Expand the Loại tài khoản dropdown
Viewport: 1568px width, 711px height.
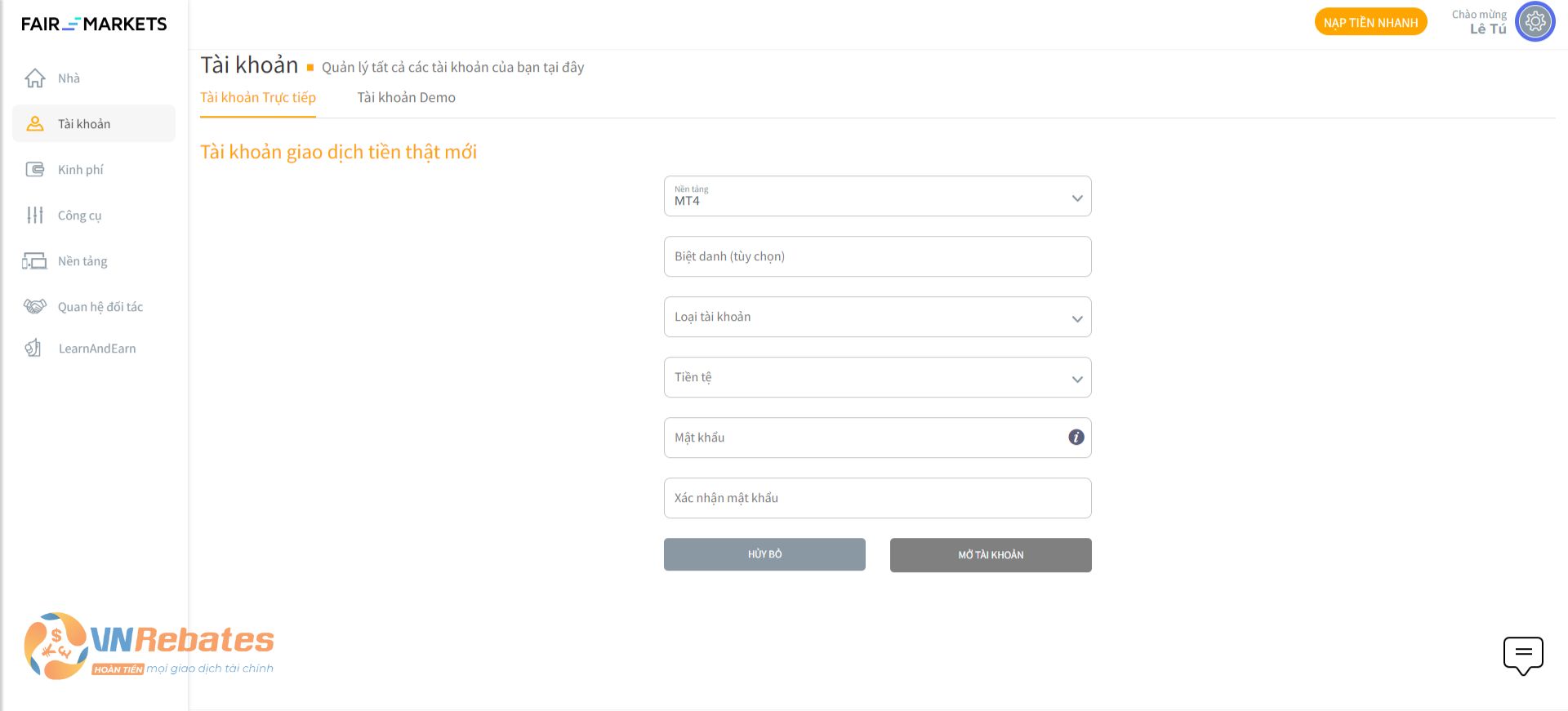(878, 317)
